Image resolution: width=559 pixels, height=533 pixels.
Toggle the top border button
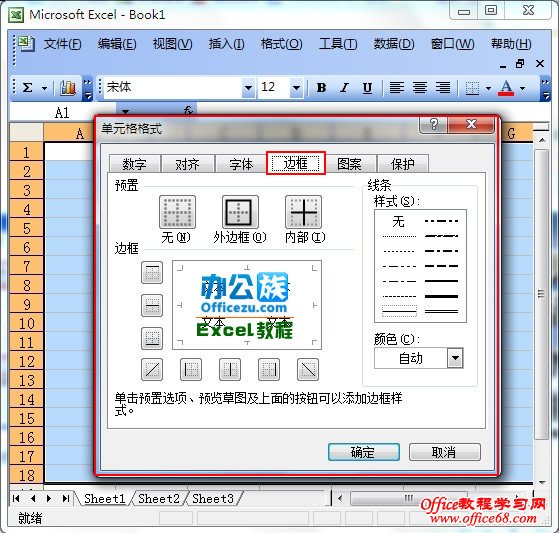click(x=152, y=272)
